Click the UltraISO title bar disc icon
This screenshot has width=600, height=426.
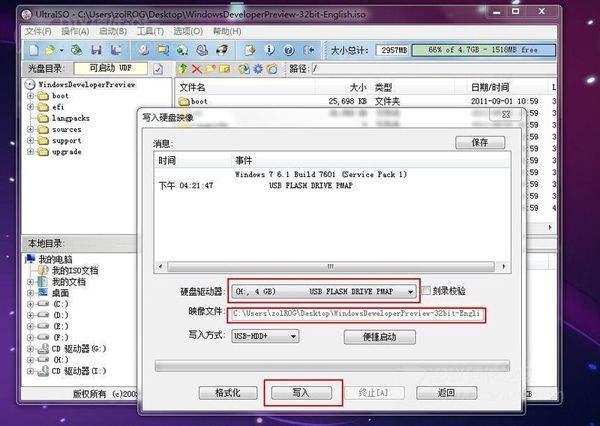point(27,15)
